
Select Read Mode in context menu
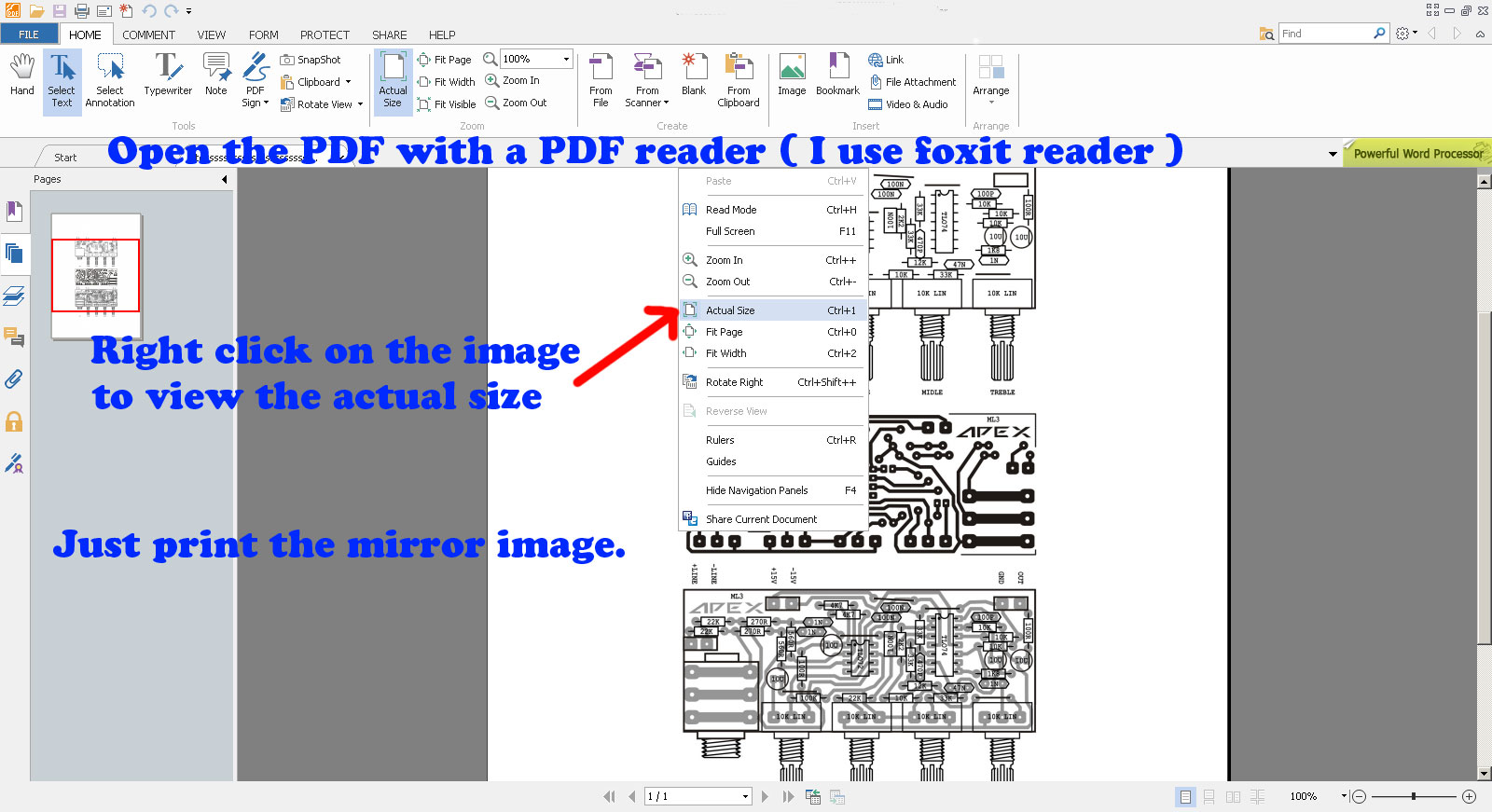773,210
